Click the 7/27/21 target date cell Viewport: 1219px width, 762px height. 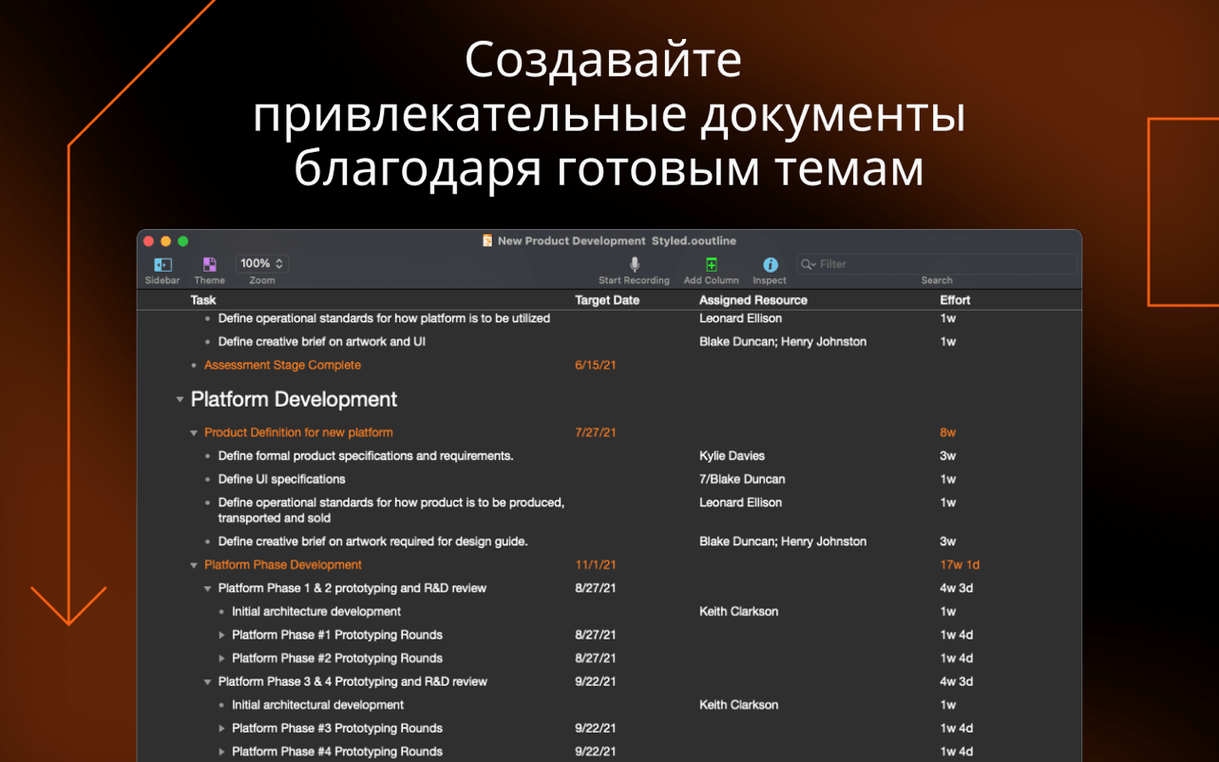595,433
